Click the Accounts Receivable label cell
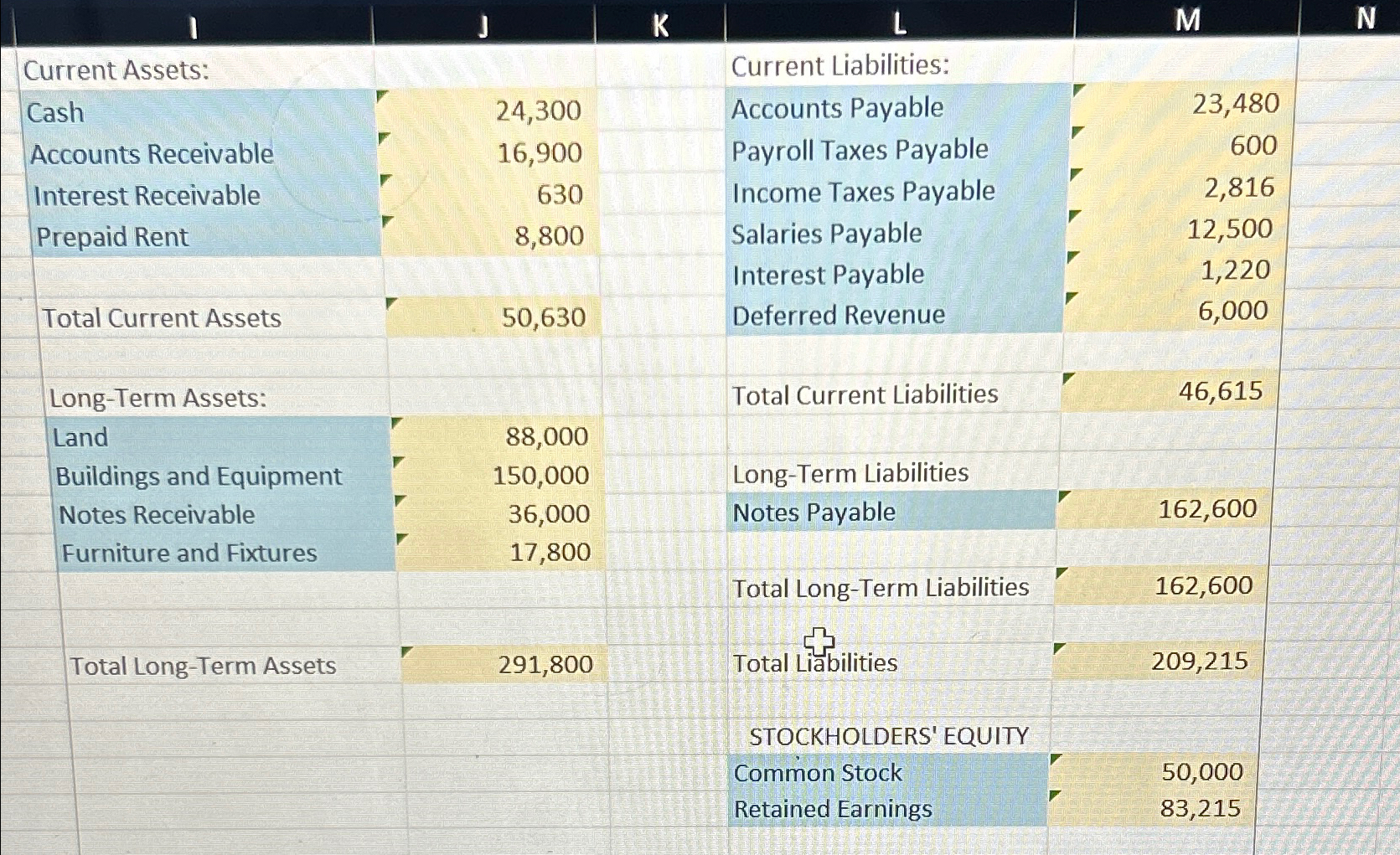This screenshot has width=1400, height=855. pyautogui.click(x=202, y=154)
